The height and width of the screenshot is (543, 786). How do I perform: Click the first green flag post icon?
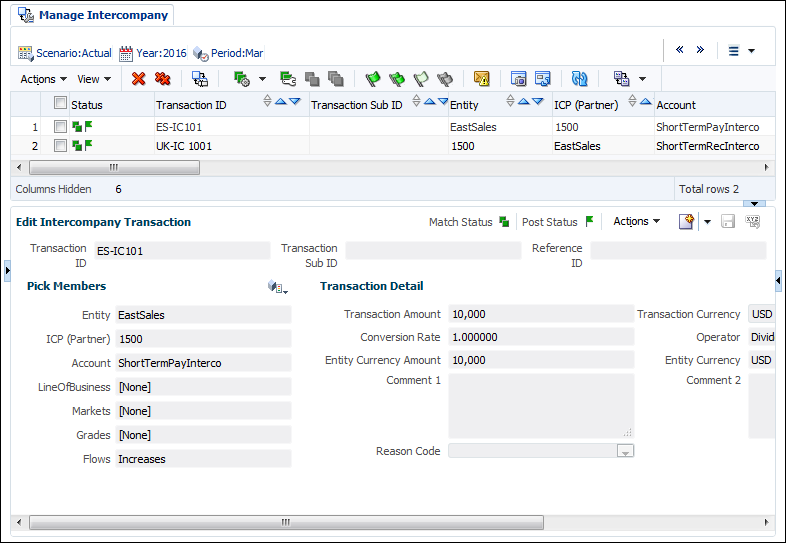click(x=373, y=78)
